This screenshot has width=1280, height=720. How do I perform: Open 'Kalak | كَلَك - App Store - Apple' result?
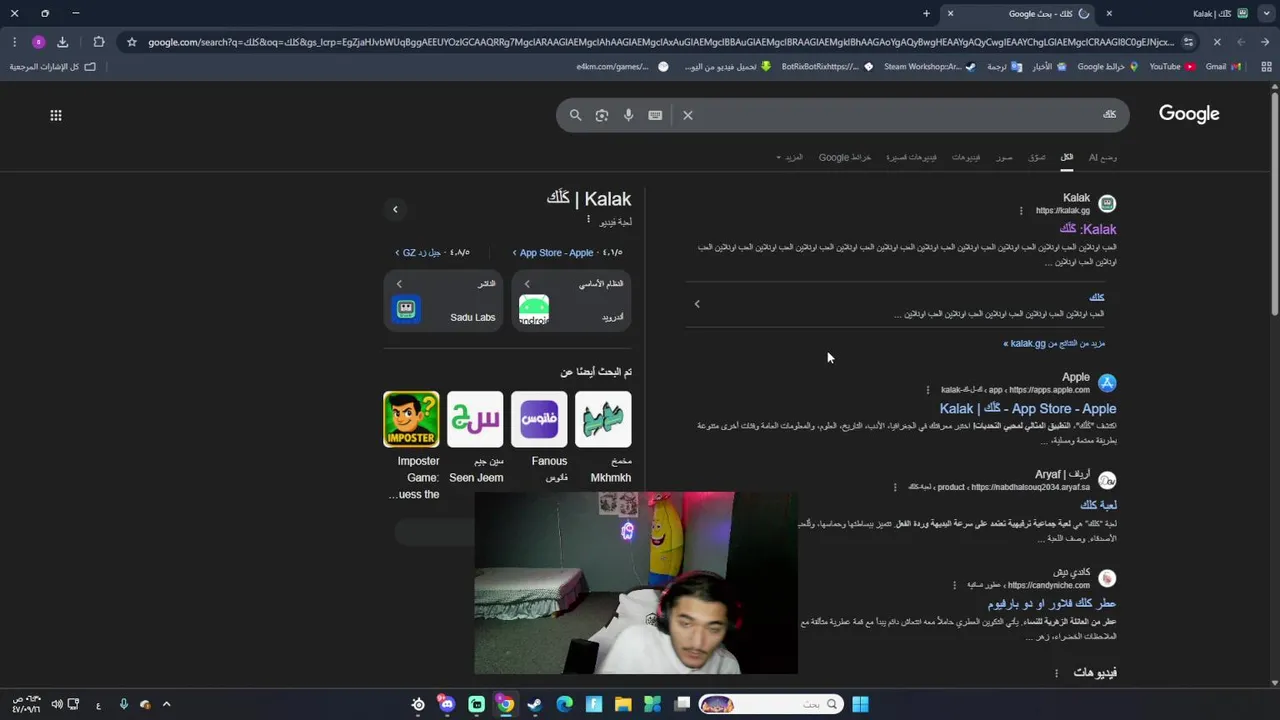pyautogui.click(x=1028, y=408)
